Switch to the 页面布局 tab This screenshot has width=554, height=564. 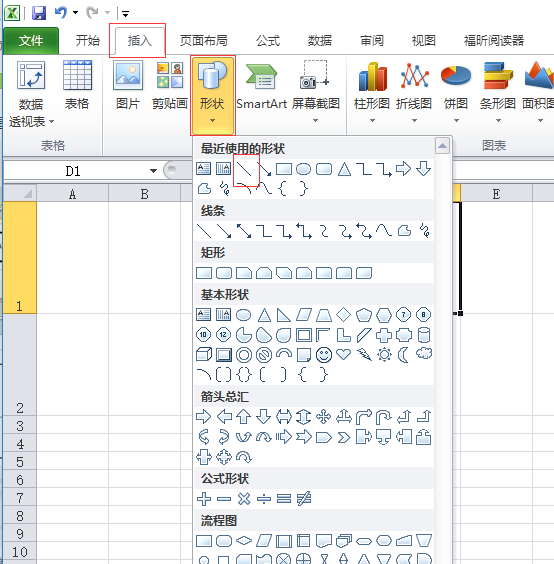204,41
